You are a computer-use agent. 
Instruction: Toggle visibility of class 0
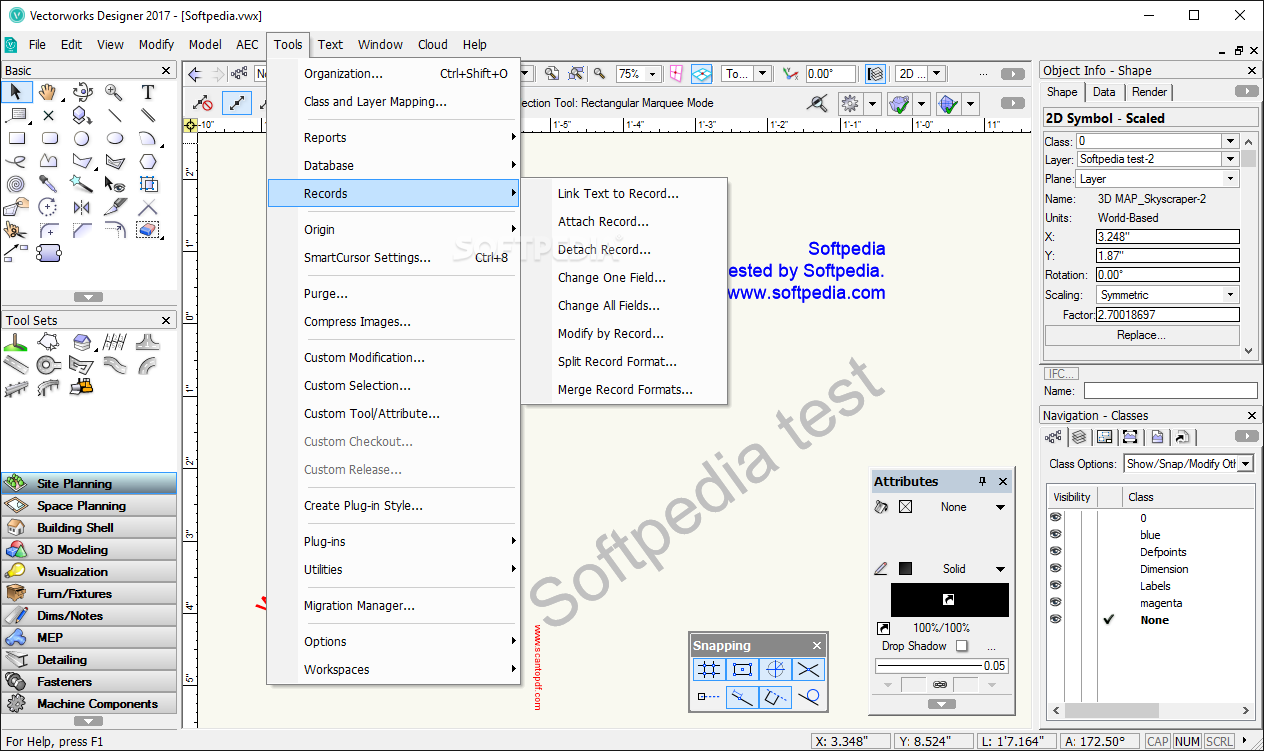[1055, 518]
